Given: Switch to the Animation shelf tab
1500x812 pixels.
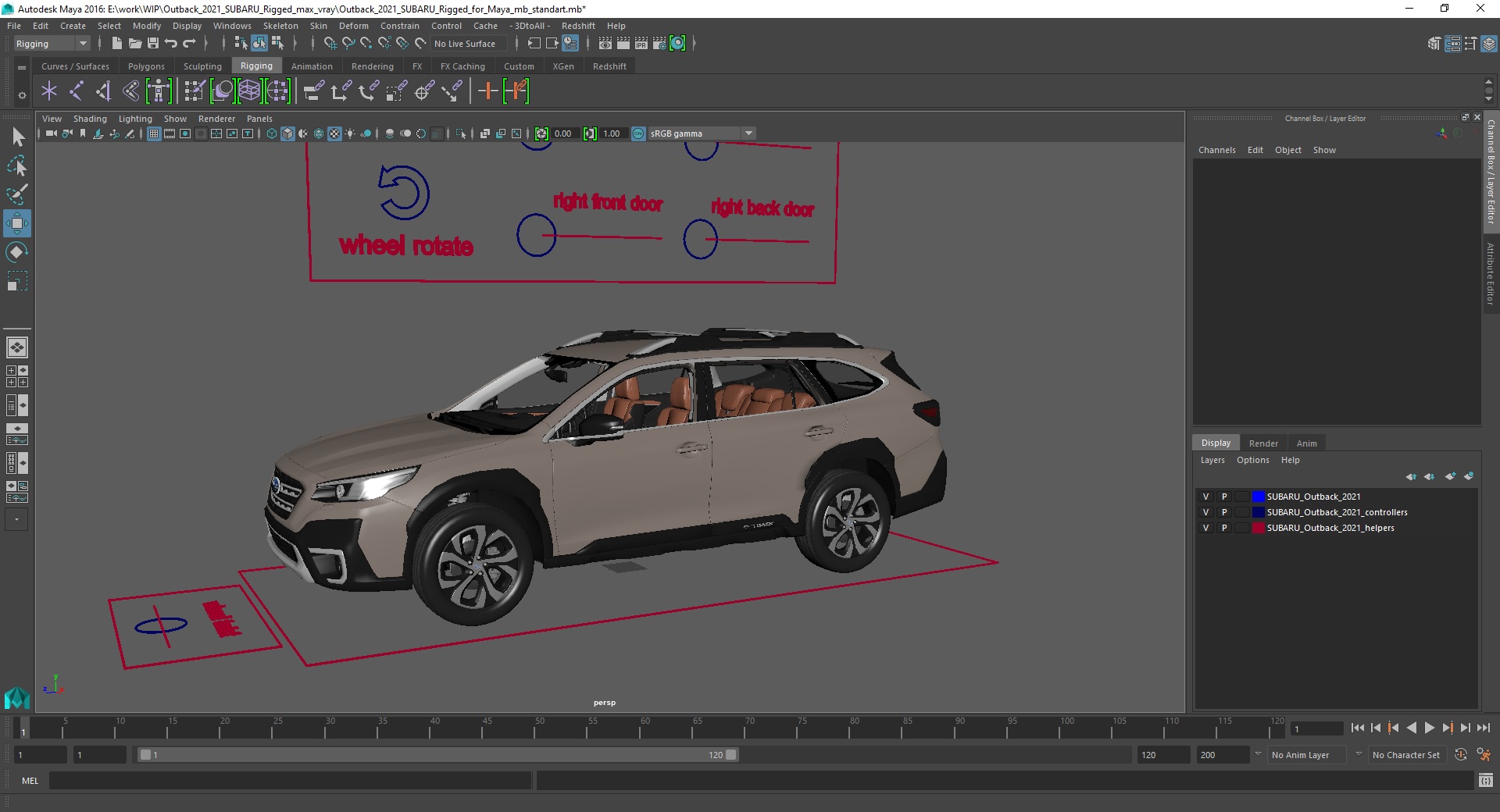Looking at the screenshot, I should 312,66.
